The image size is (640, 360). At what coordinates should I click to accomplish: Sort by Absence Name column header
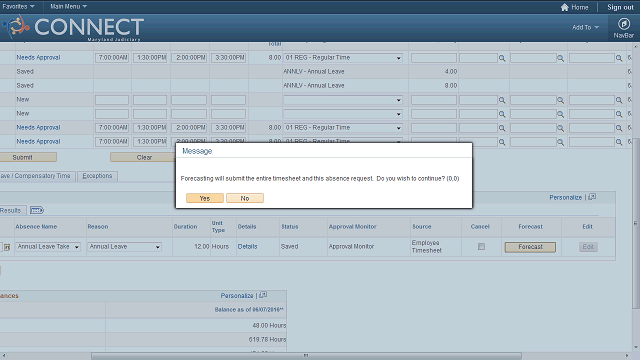[x=36, y=227]
